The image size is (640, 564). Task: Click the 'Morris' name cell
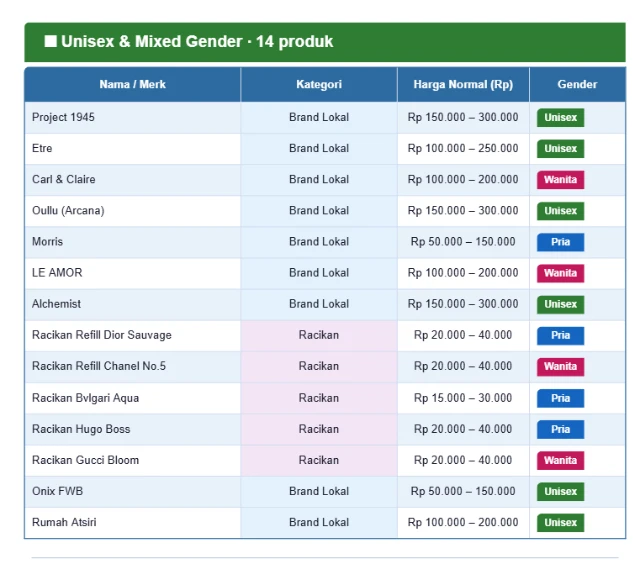pos(133,242)
